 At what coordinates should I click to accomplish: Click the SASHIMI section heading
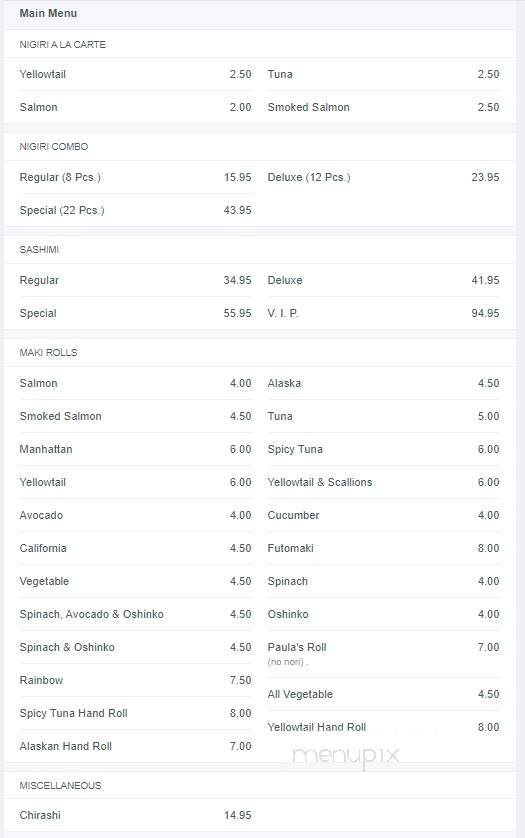[39, 250]
